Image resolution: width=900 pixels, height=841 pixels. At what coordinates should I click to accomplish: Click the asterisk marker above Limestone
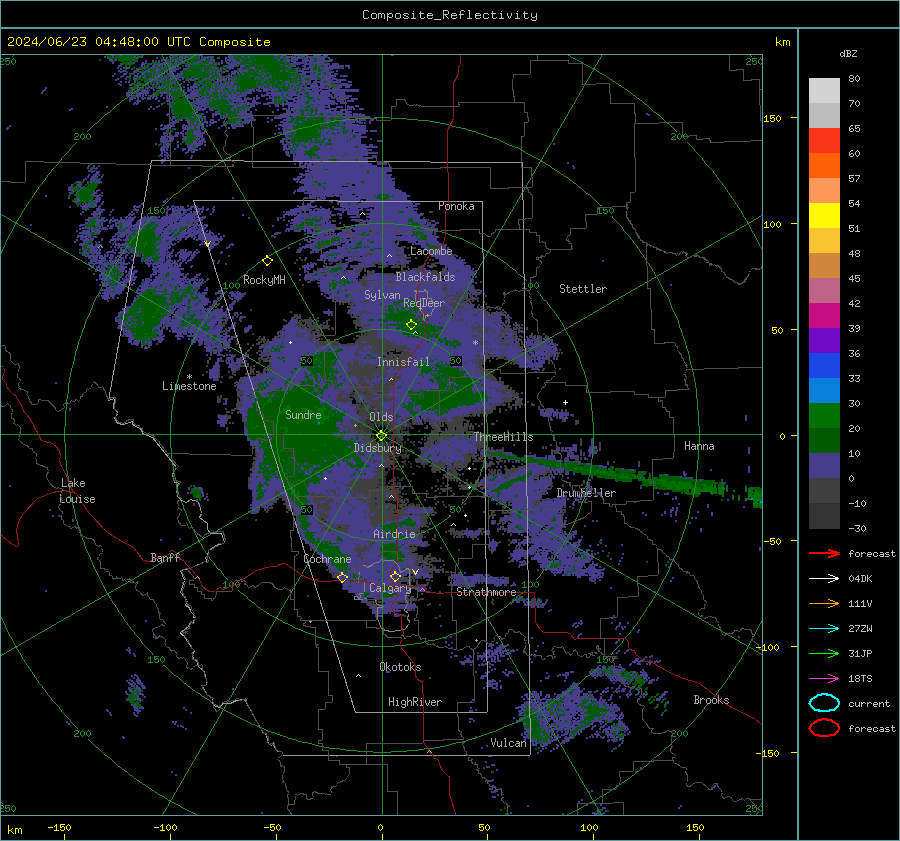[189, 377]
